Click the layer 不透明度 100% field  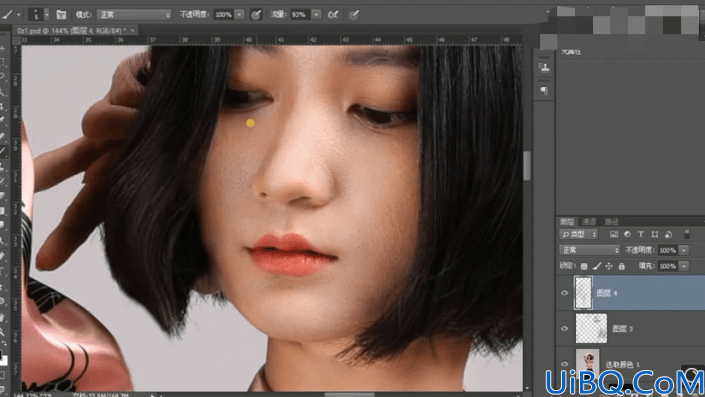click(x=668, y=250)
